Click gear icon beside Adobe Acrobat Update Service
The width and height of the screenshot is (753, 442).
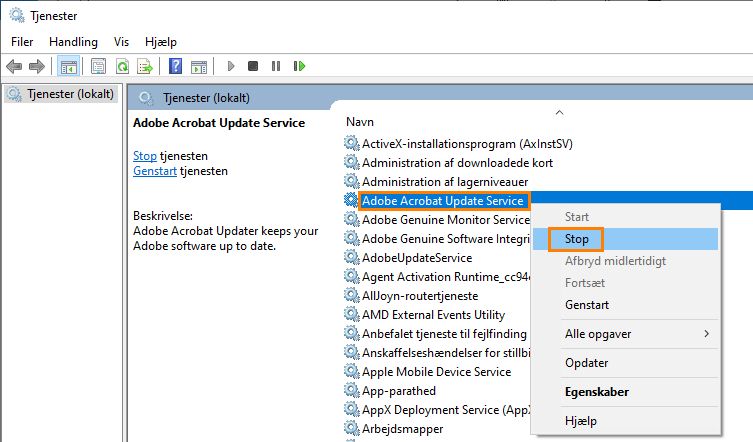click(x=352, y=200)
